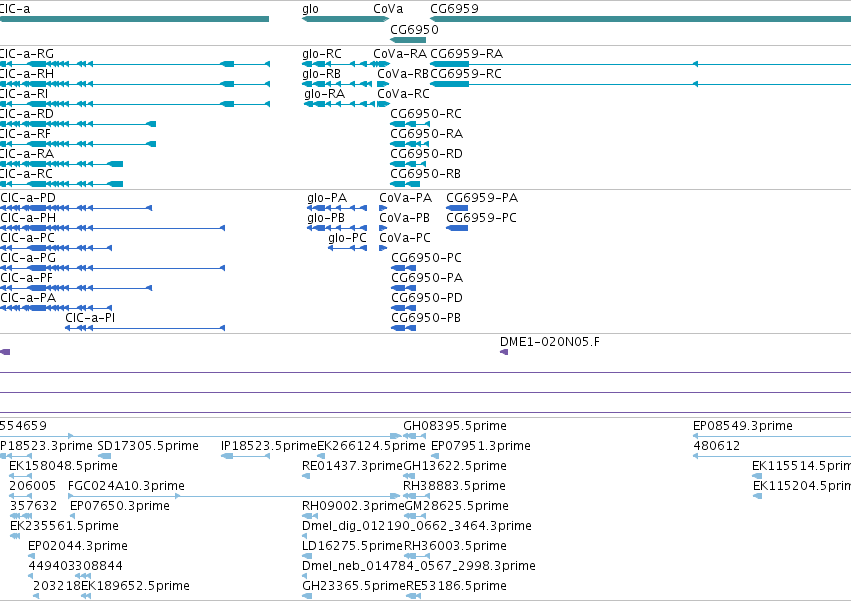Select protein CoVa-PC

(x=383, y=248)
